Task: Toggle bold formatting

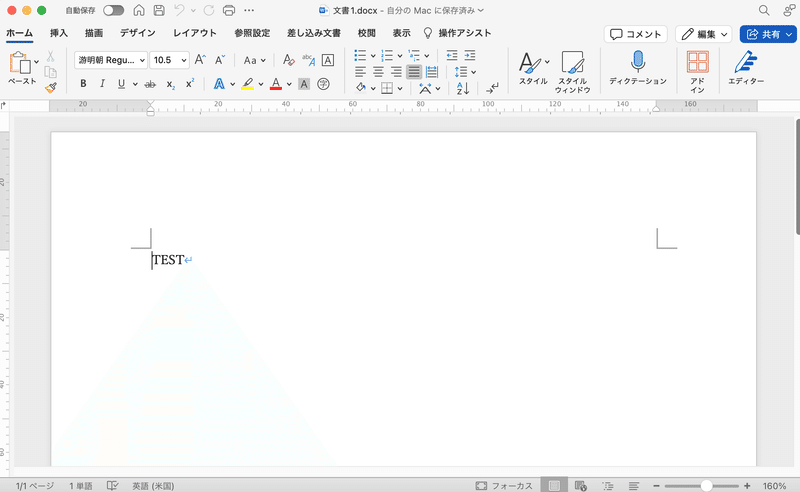Action: tap(83, 84)
